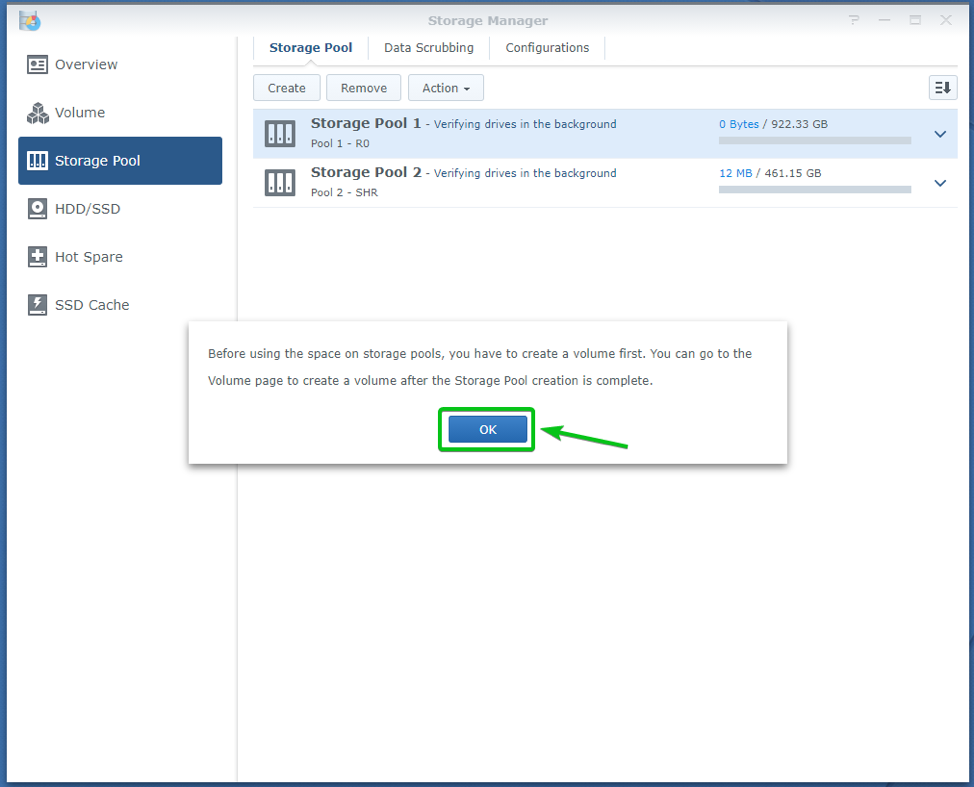Click the 12 MB usage link
The image size is (974, 787).
[735, 173]
